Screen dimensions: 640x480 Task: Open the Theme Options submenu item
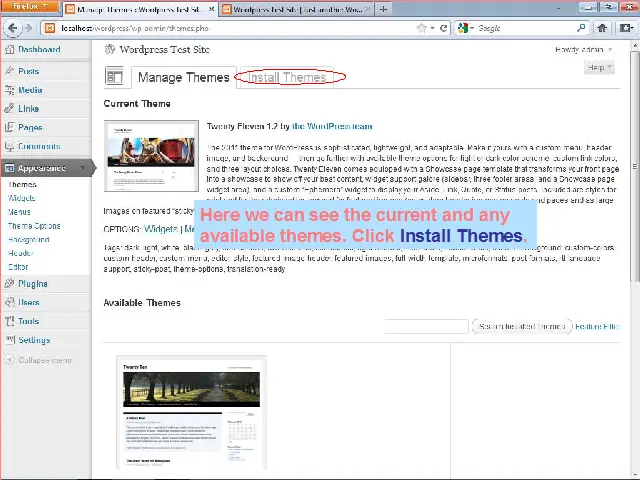pyautogui.click(x=34, y=226)
